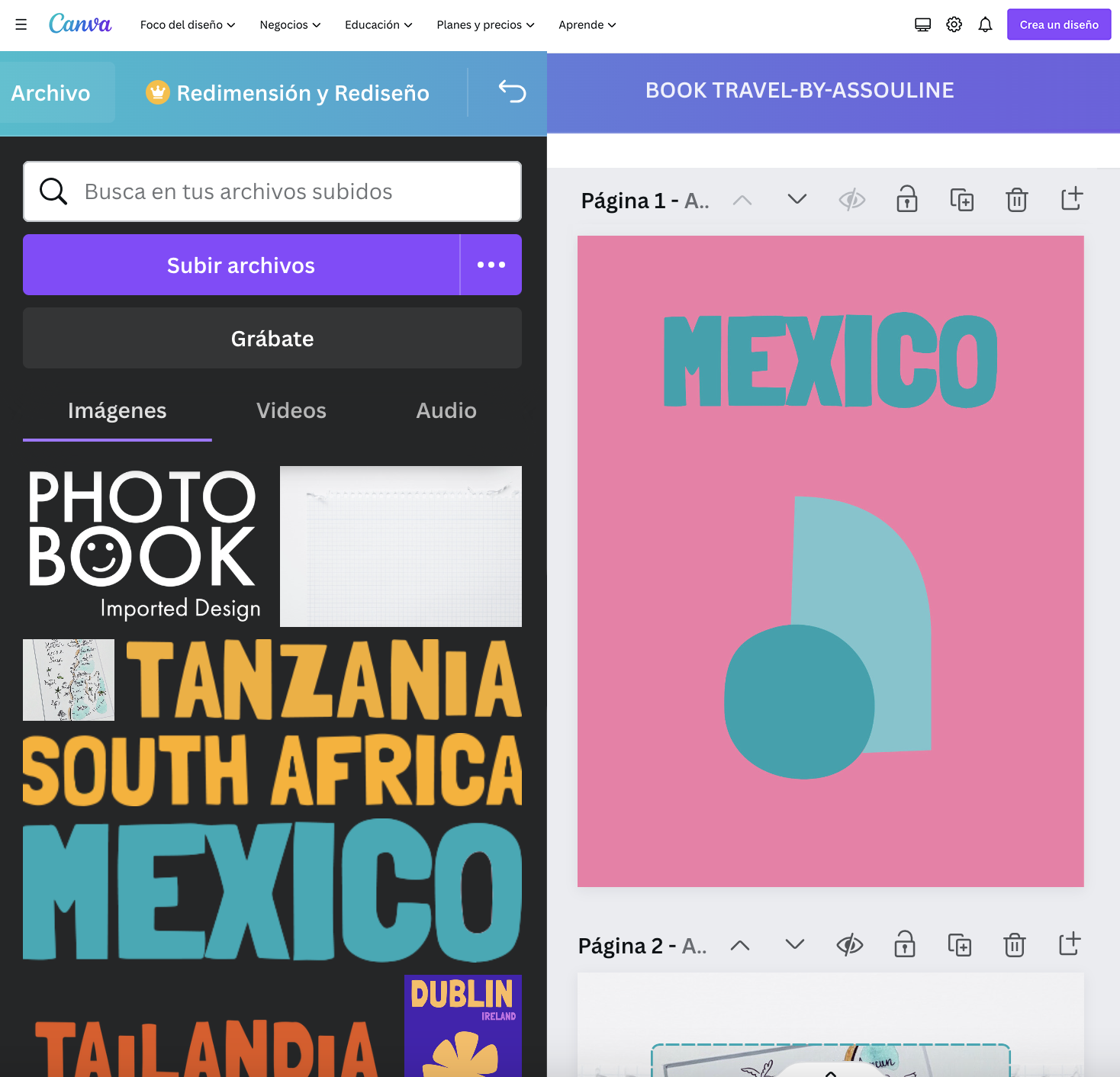Viewport: 1120px width, 1077px height.
Task: Click the undo arrow icon
Action: 512,92
